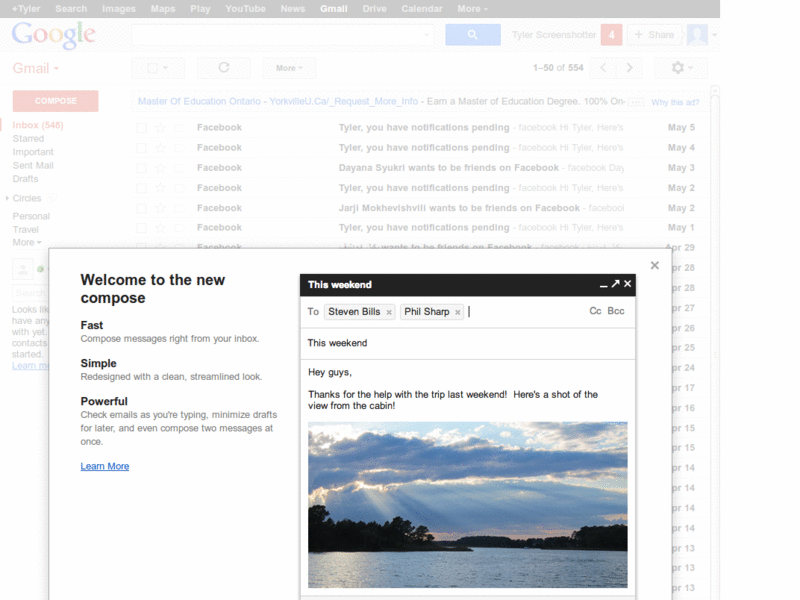Go to Images in the top bar
This screenshot has width=800, height=600.
coord(118,9)
